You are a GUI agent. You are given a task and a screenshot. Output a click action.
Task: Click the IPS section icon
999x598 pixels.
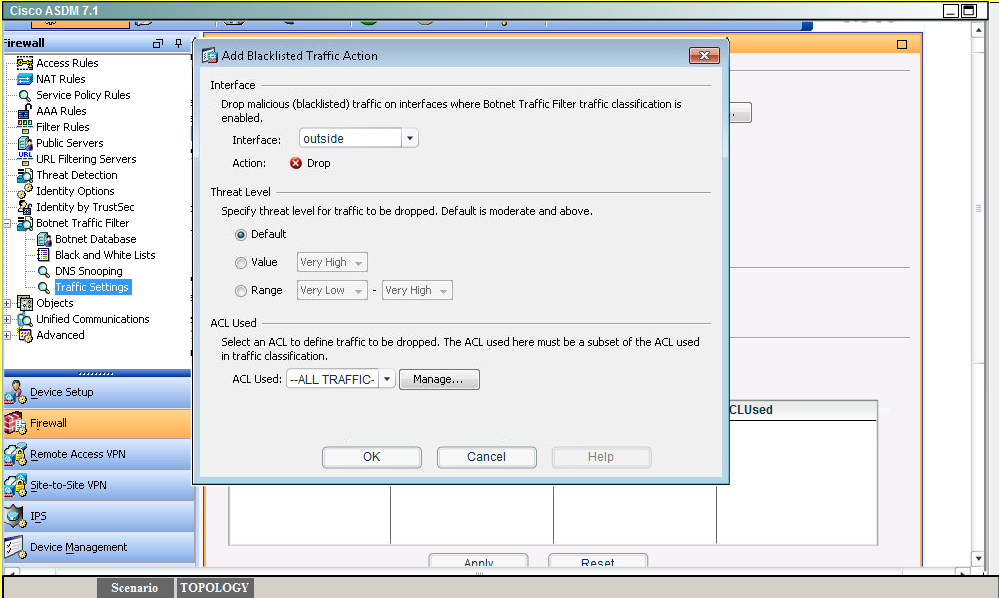pyautogui.click(x=15, y=516)
